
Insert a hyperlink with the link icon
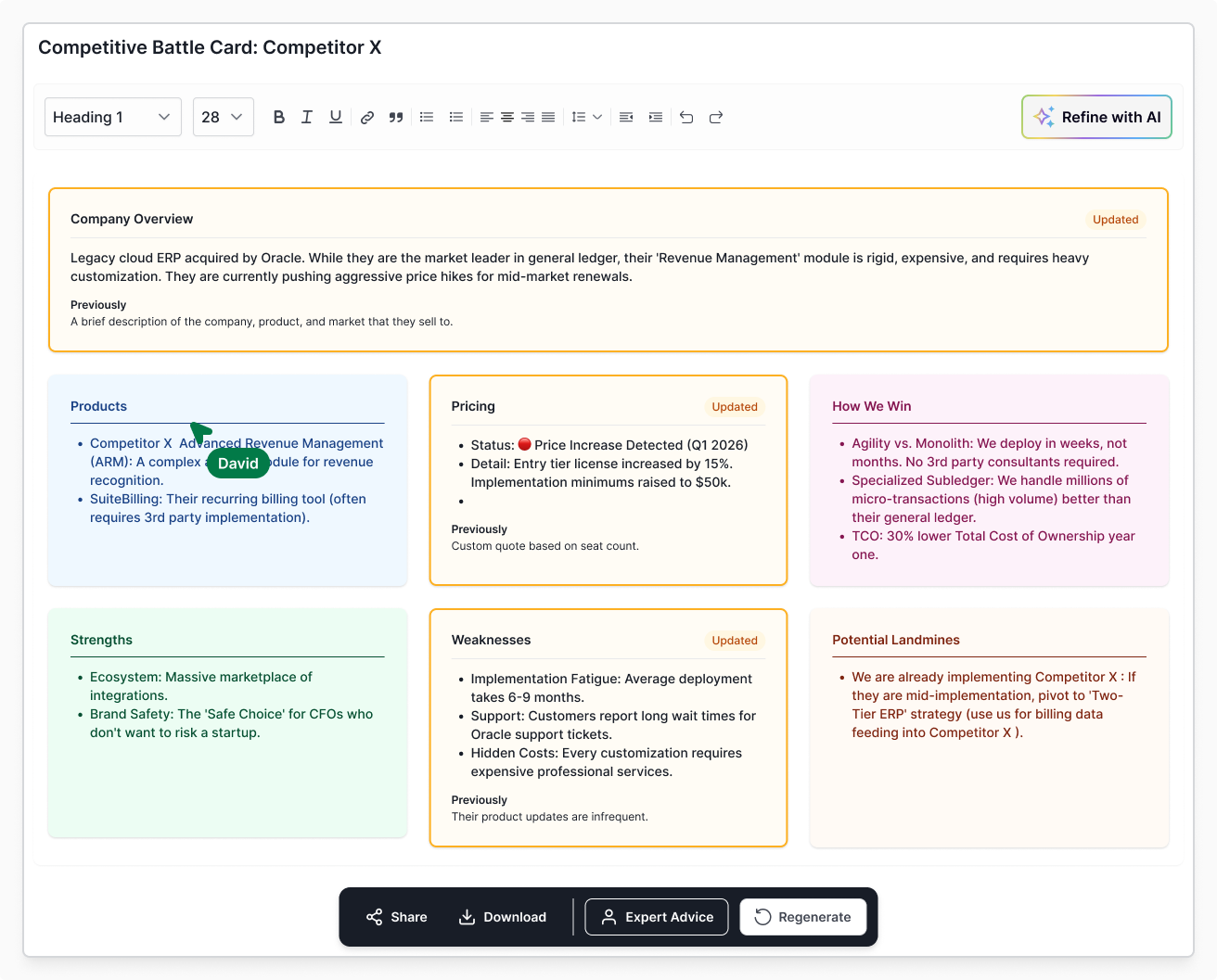tap(367, 117)
